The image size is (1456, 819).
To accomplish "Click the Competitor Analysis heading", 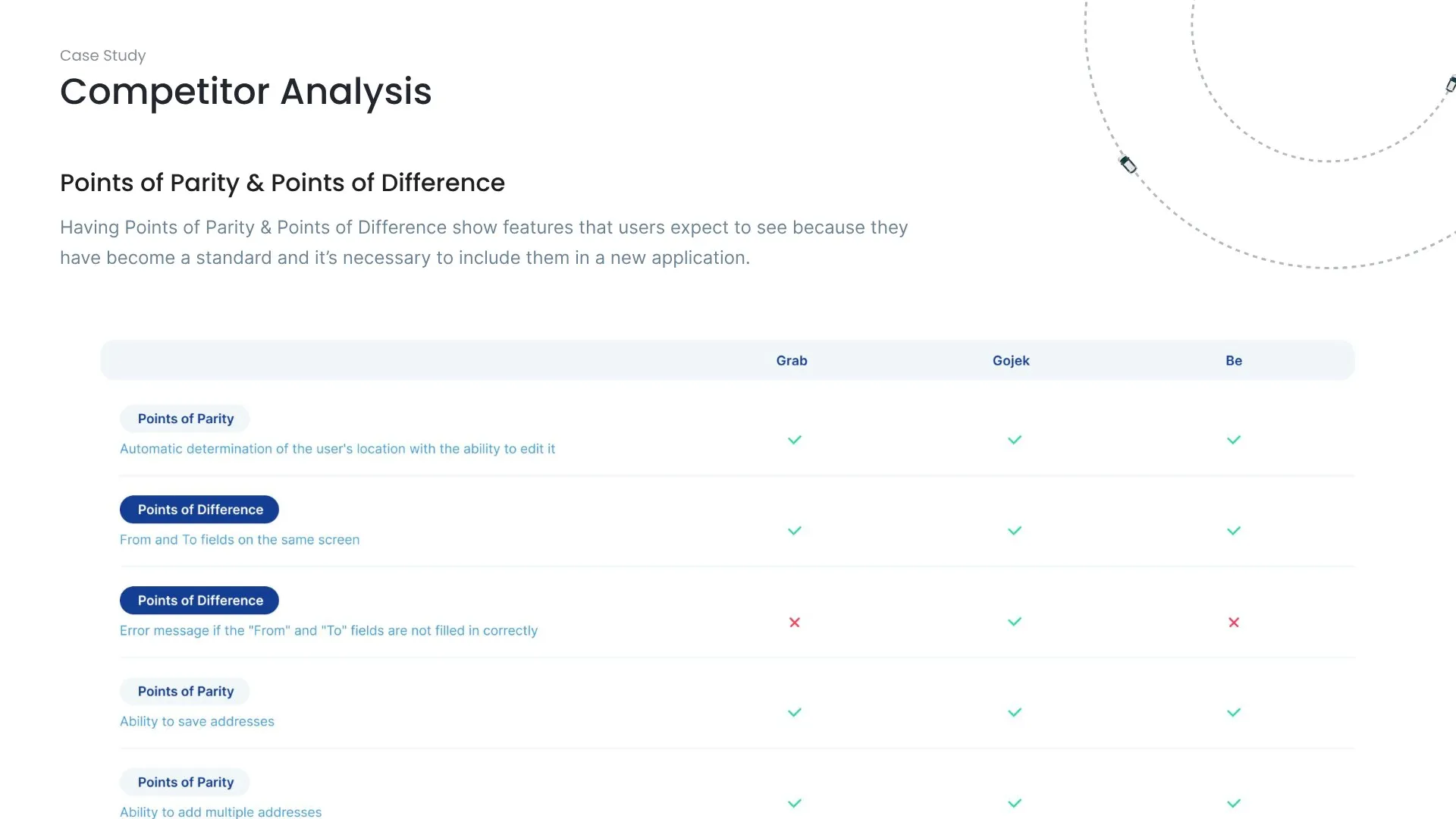I will (246, 92).
